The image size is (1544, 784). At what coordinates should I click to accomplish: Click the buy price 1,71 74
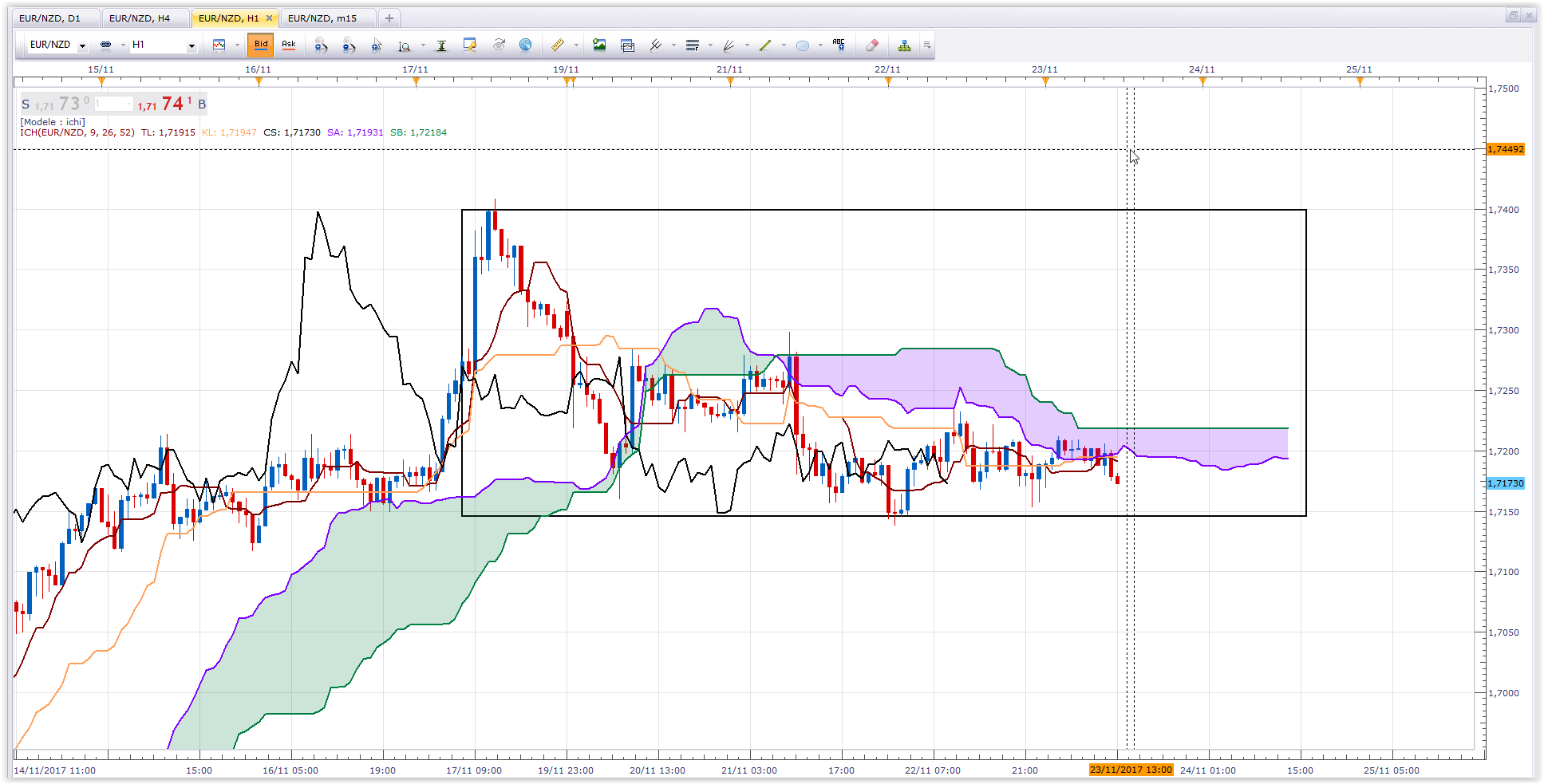point(164,104)
